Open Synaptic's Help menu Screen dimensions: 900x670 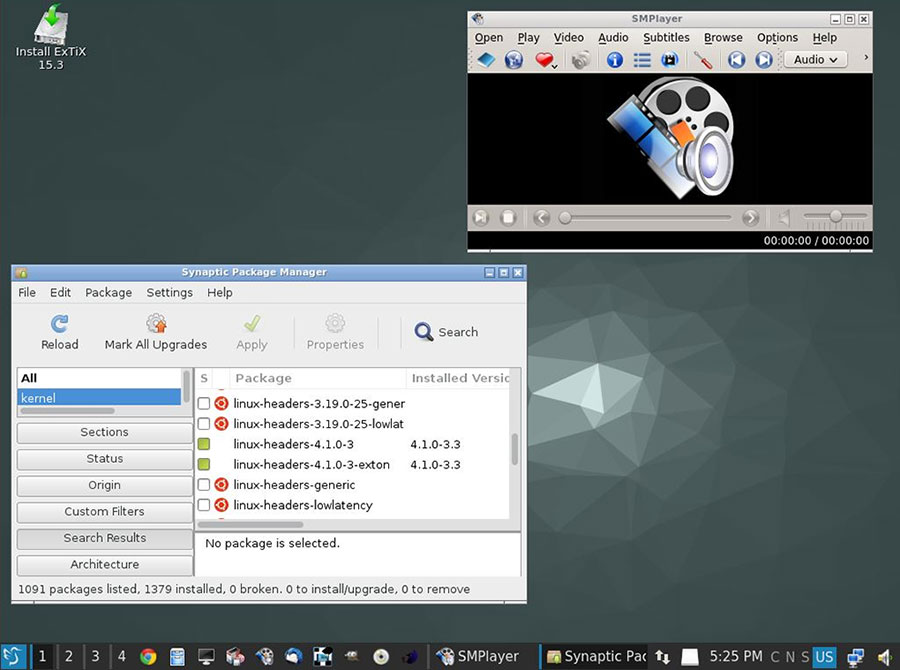coord(220,292)
